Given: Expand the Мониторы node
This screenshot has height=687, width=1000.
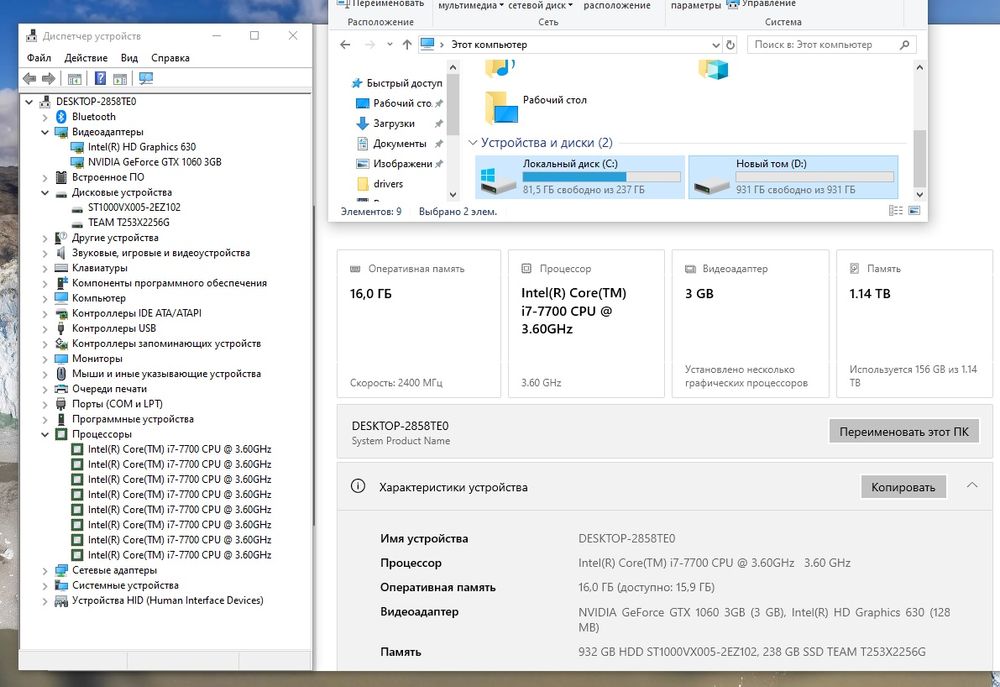Looking at the screenshot, I should click(x=45, y=359).
